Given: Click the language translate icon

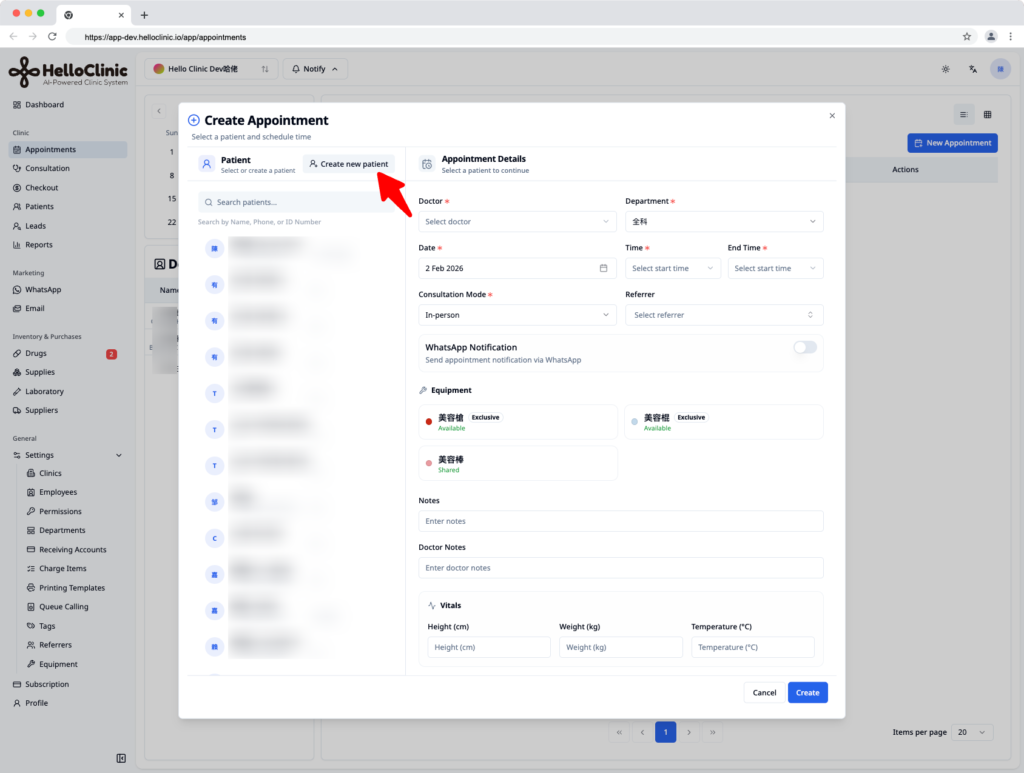Looking at the screenshot, I should point(972,69).
